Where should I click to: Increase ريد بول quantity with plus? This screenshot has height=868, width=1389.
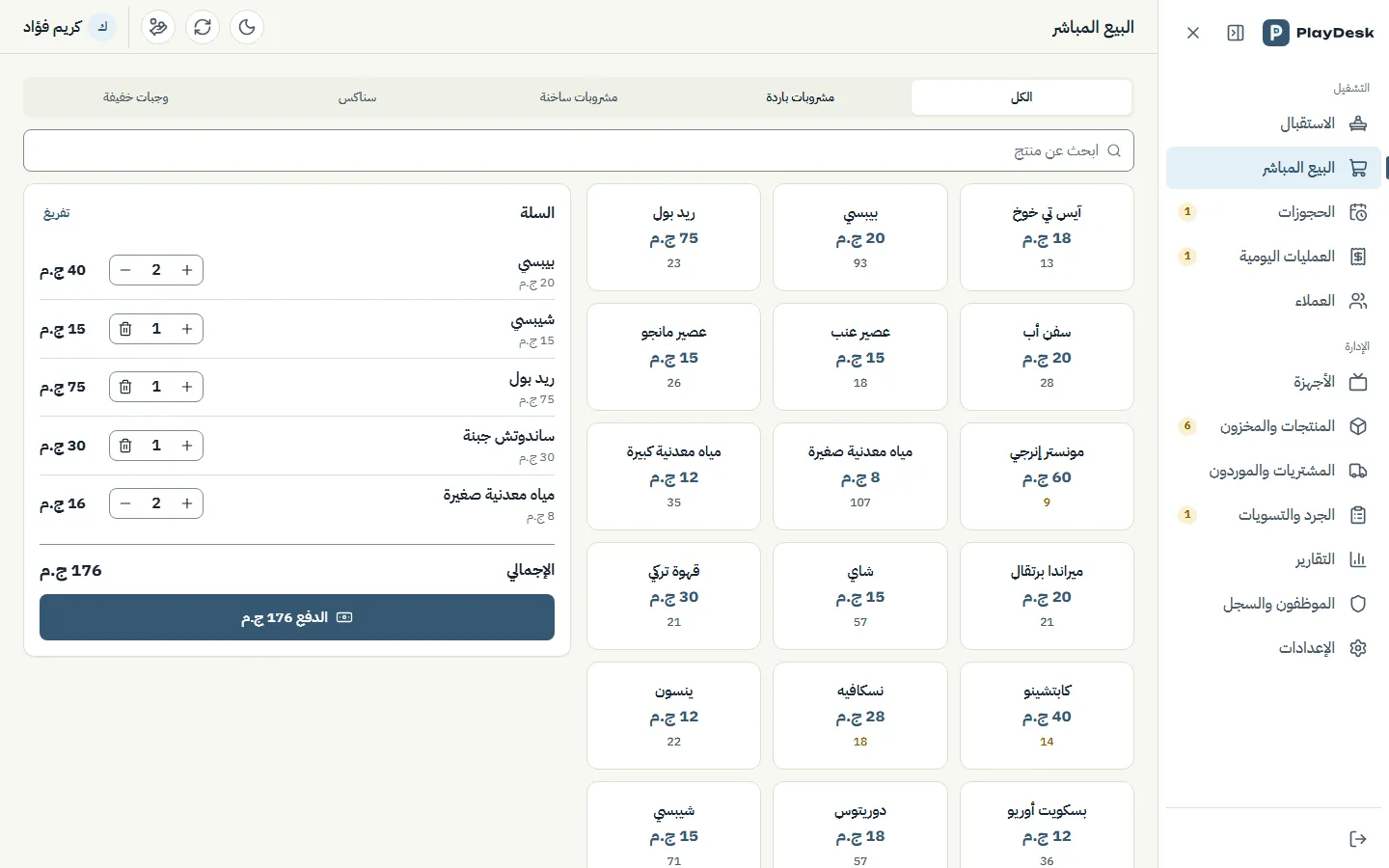187,387
